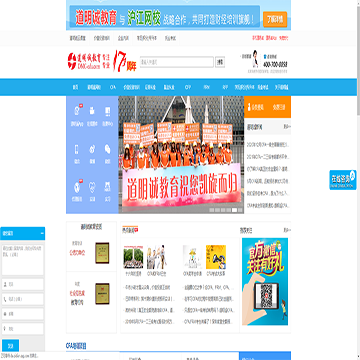360x360 pixels.
Task: Open the CFA item in blue navigation bar
Action: coord(113,87)
